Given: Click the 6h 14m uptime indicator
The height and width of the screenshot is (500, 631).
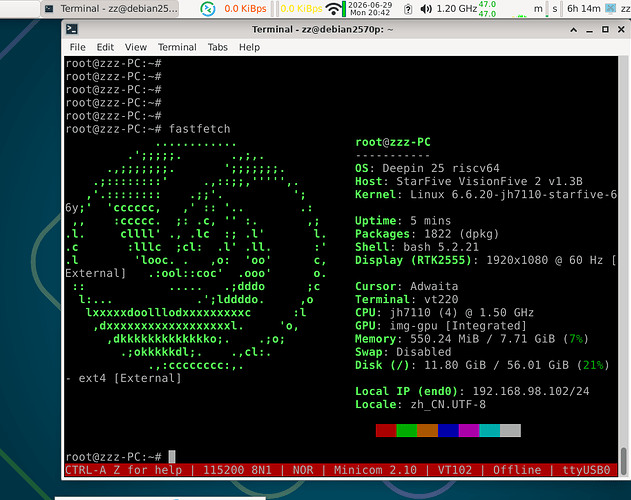Looking at the screenshot, I should click(584, 8).
